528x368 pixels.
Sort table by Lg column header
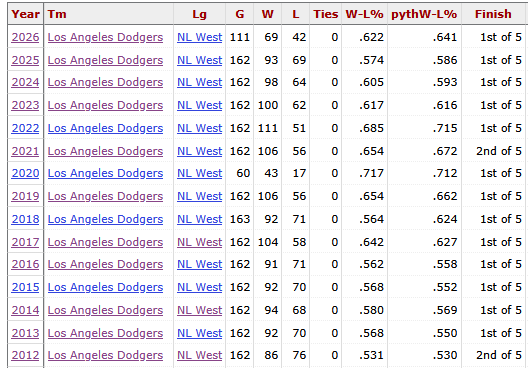click(199, 14)
